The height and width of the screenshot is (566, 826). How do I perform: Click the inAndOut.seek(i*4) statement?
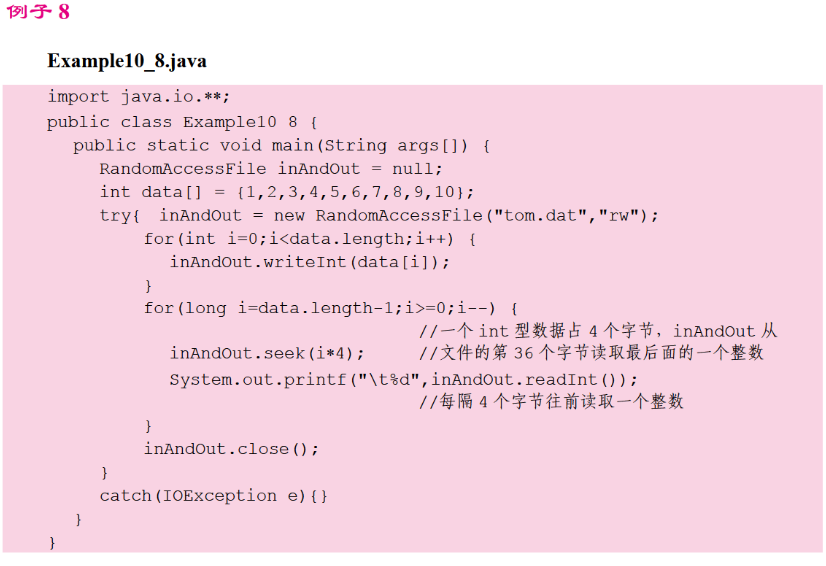point(267,353)
